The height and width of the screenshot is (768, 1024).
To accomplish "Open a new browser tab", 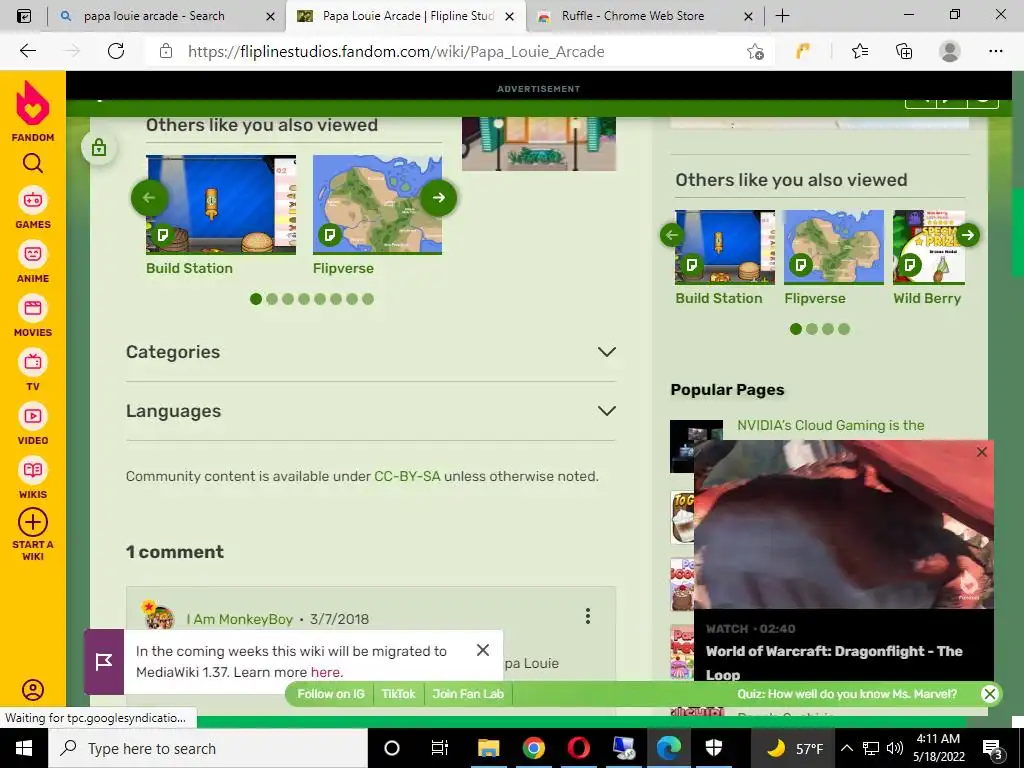I will [782, 16].
